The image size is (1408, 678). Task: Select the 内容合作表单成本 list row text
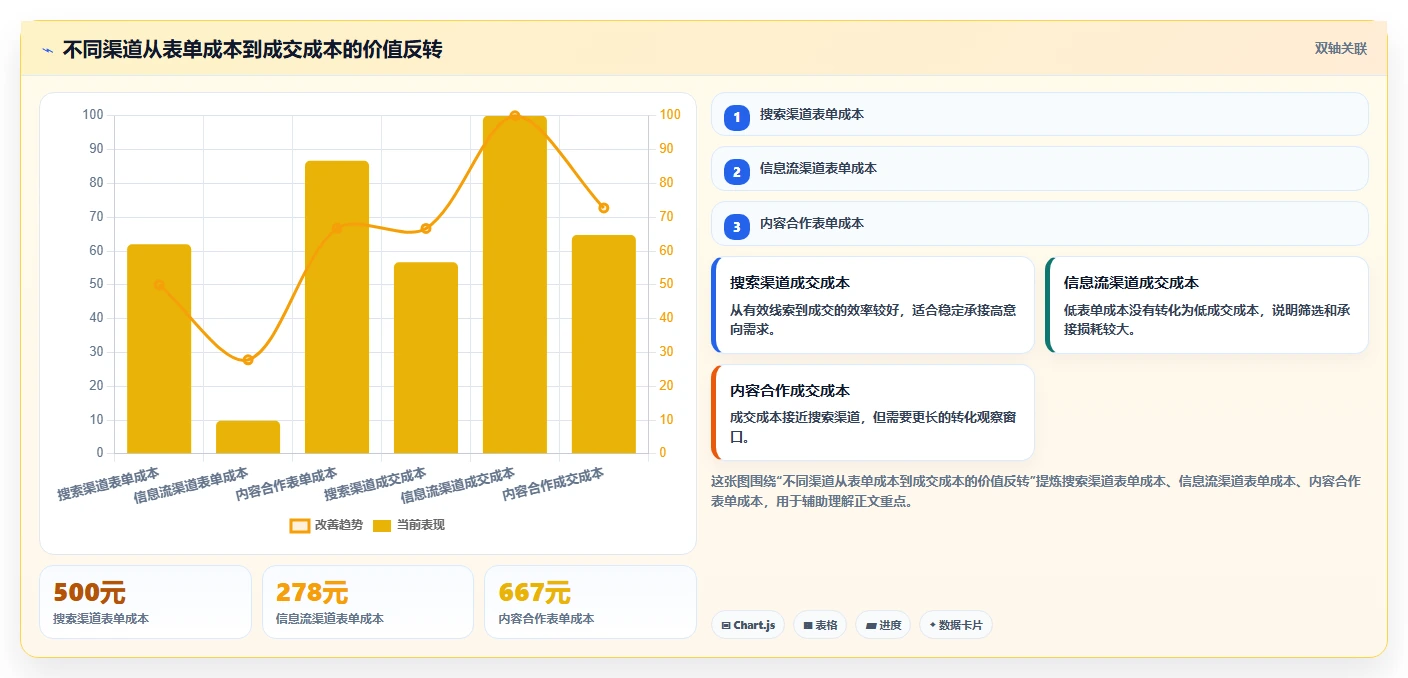(812, 224)
